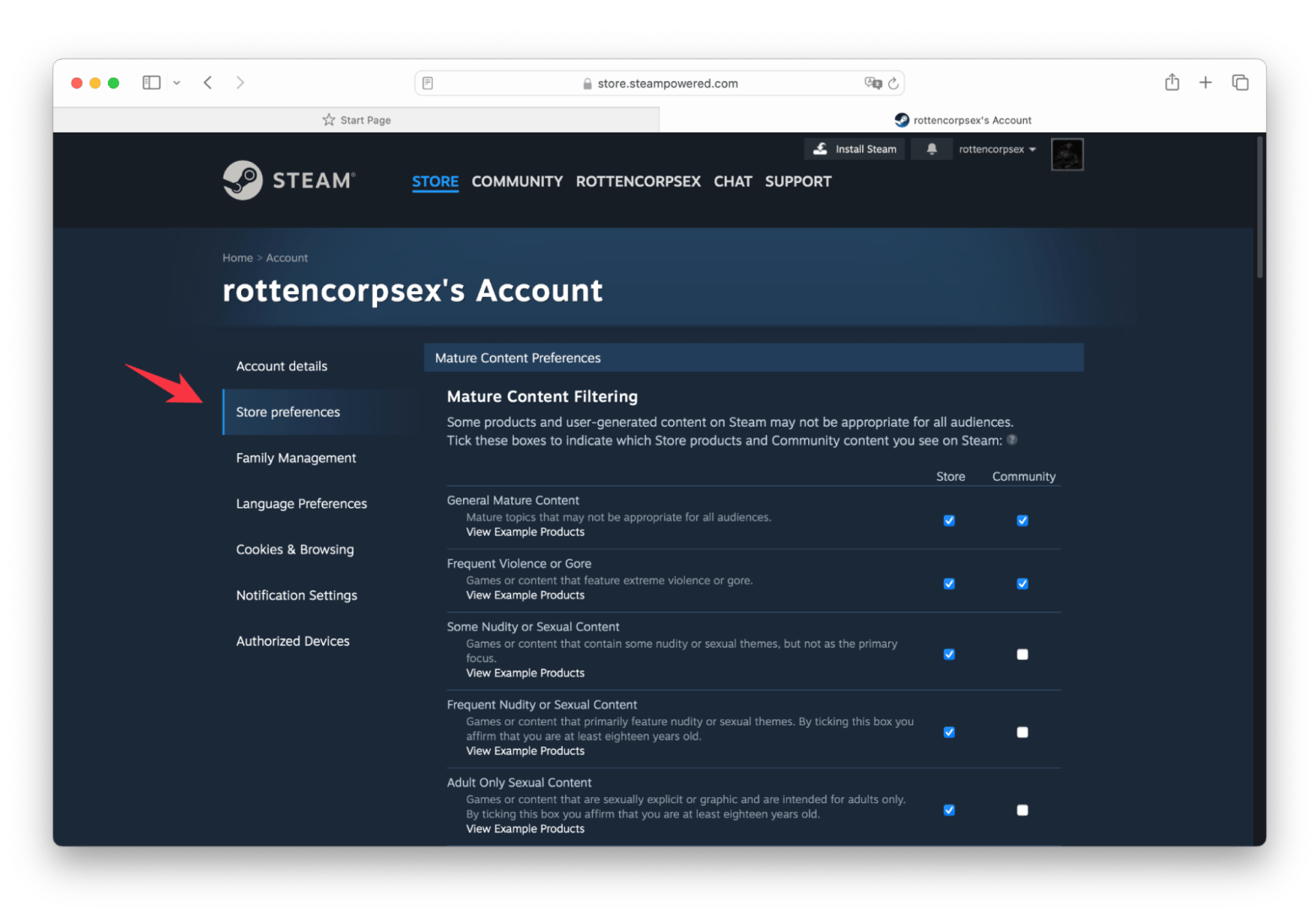The image size is (1316, 916).
Task: Click the Steam logo in the header
Action: coord(289,181)
